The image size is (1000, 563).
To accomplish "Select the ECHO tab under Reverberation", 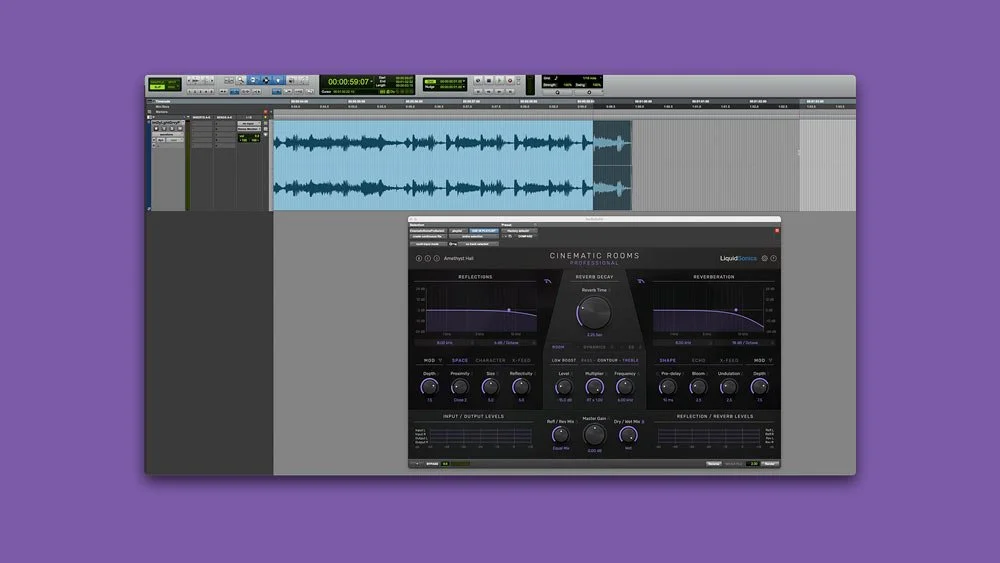I will 698,360.
